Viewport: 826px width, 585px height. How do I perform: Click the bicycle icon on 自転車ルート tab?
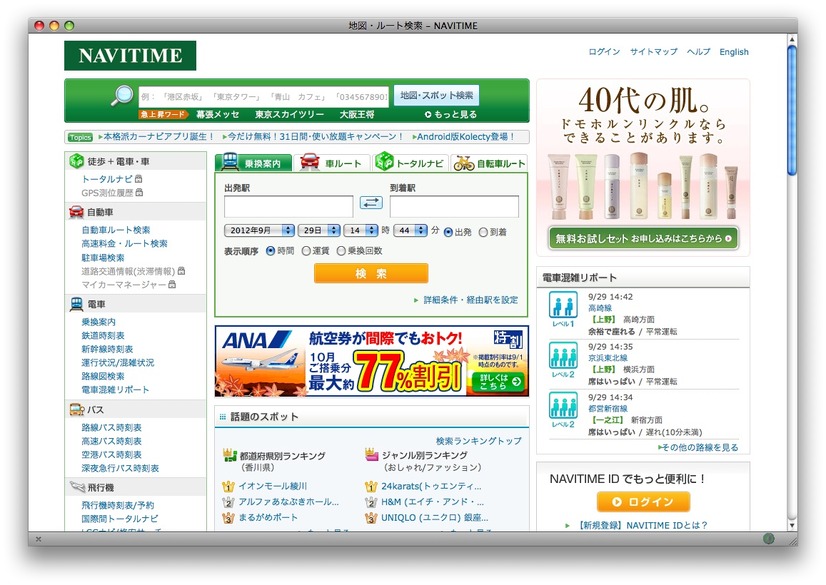coord(464,163)
